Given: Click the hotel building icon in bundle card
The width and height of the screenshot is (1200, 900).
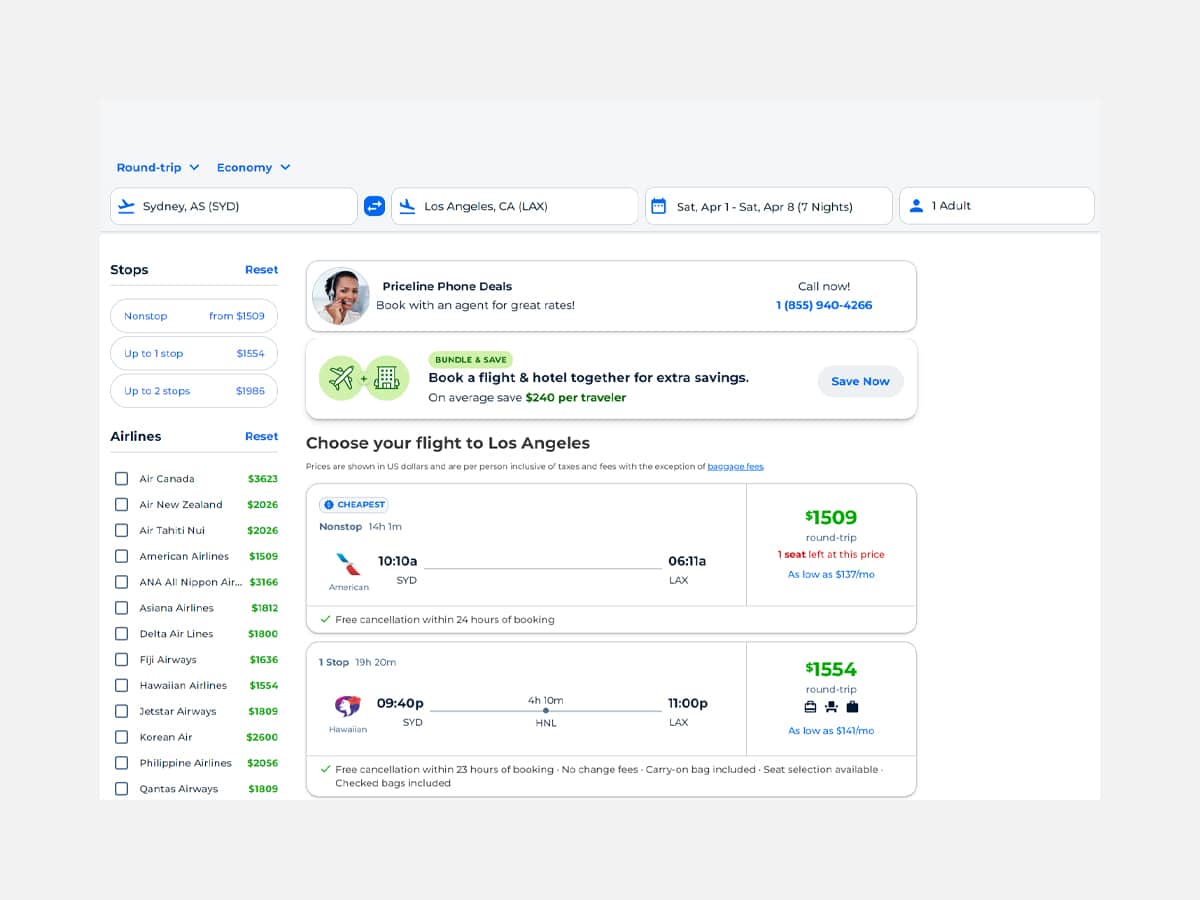Looking at the screenshot, I should pyautogui.click(x=387, y=378).
